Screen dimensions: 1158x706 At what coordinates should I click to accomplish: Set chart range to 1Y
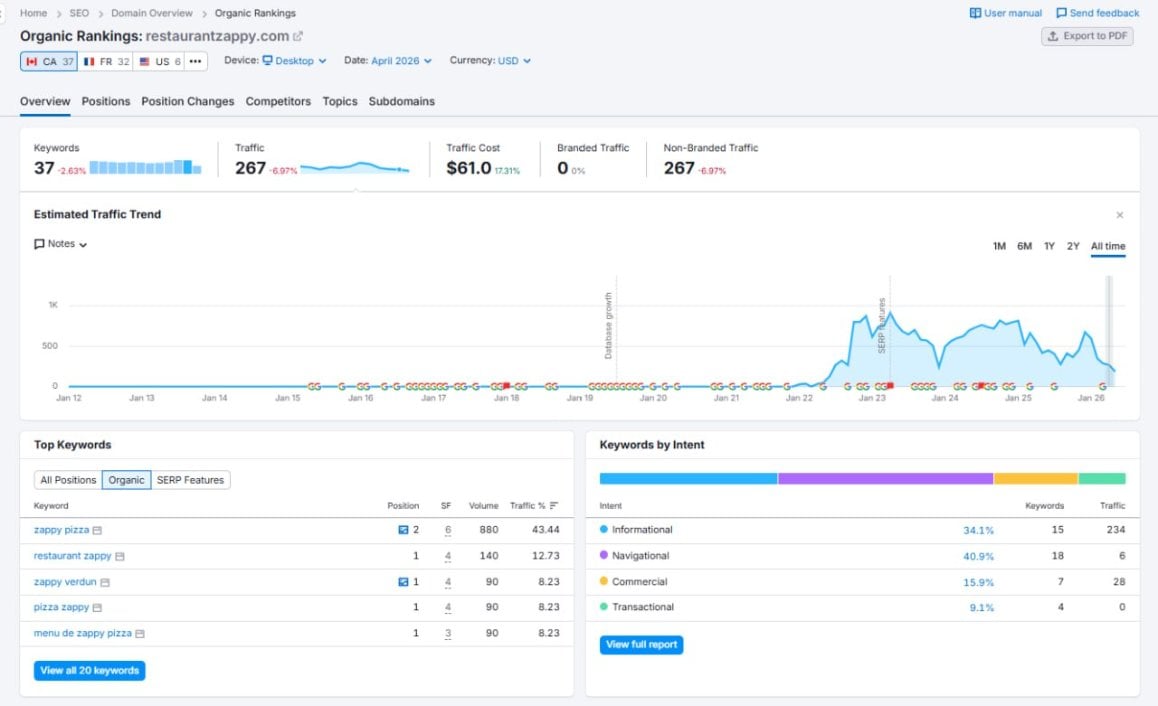[1049, 246]
